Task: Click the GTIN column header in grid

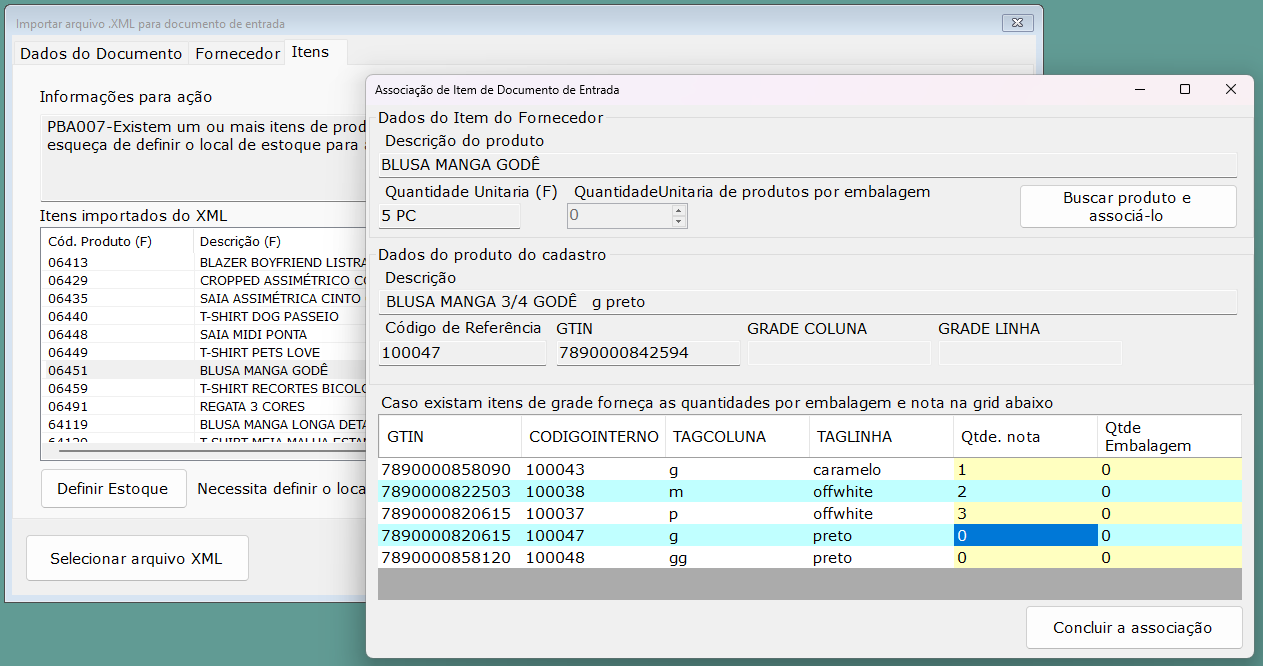Action: [449, 437]
